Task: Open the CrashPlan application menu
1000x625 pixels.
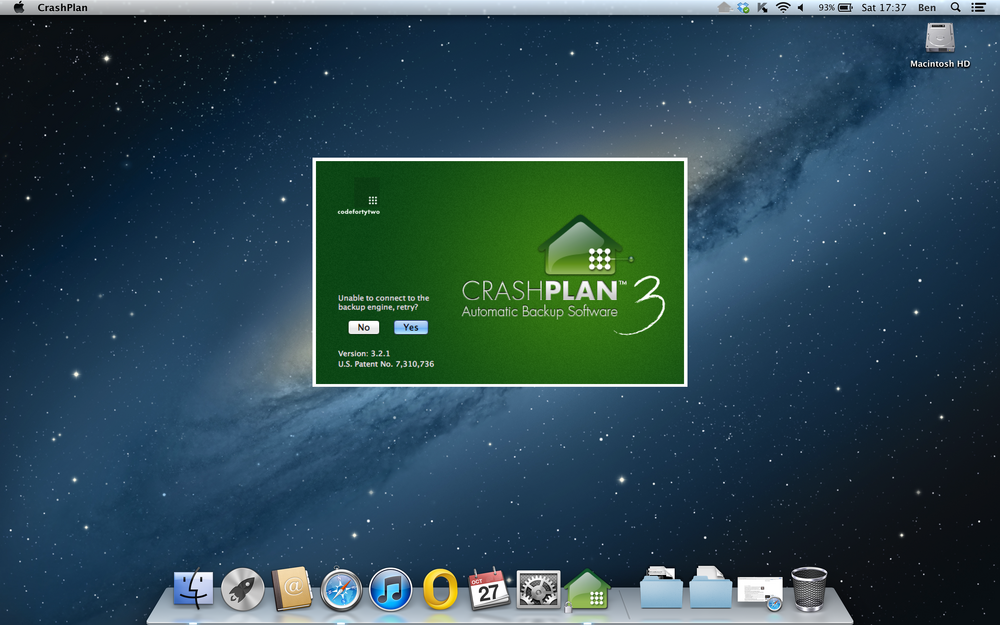Action: (62, 8)
